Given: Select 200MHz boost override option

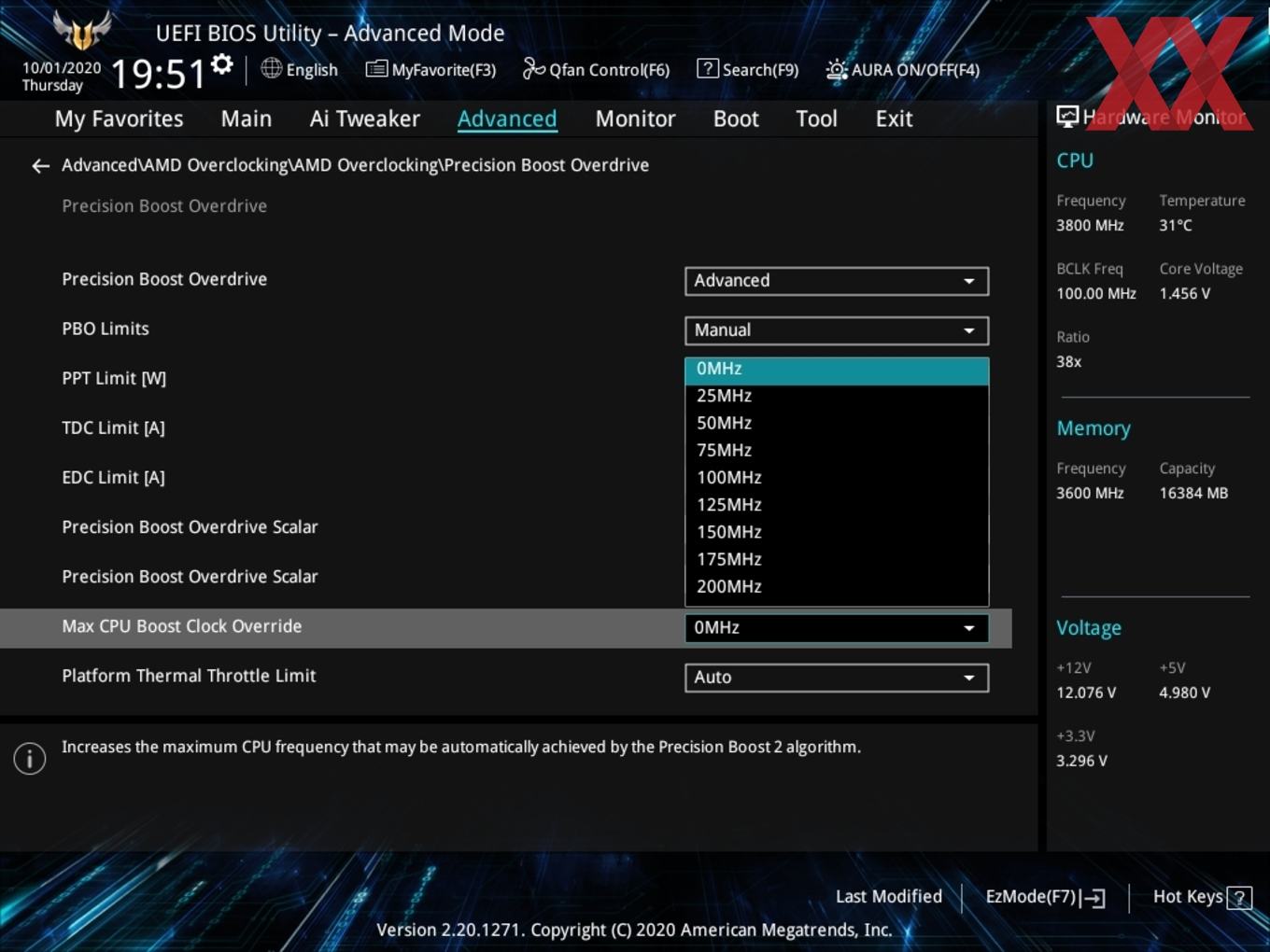Looking at the screenshot, I should coord(837,586).
